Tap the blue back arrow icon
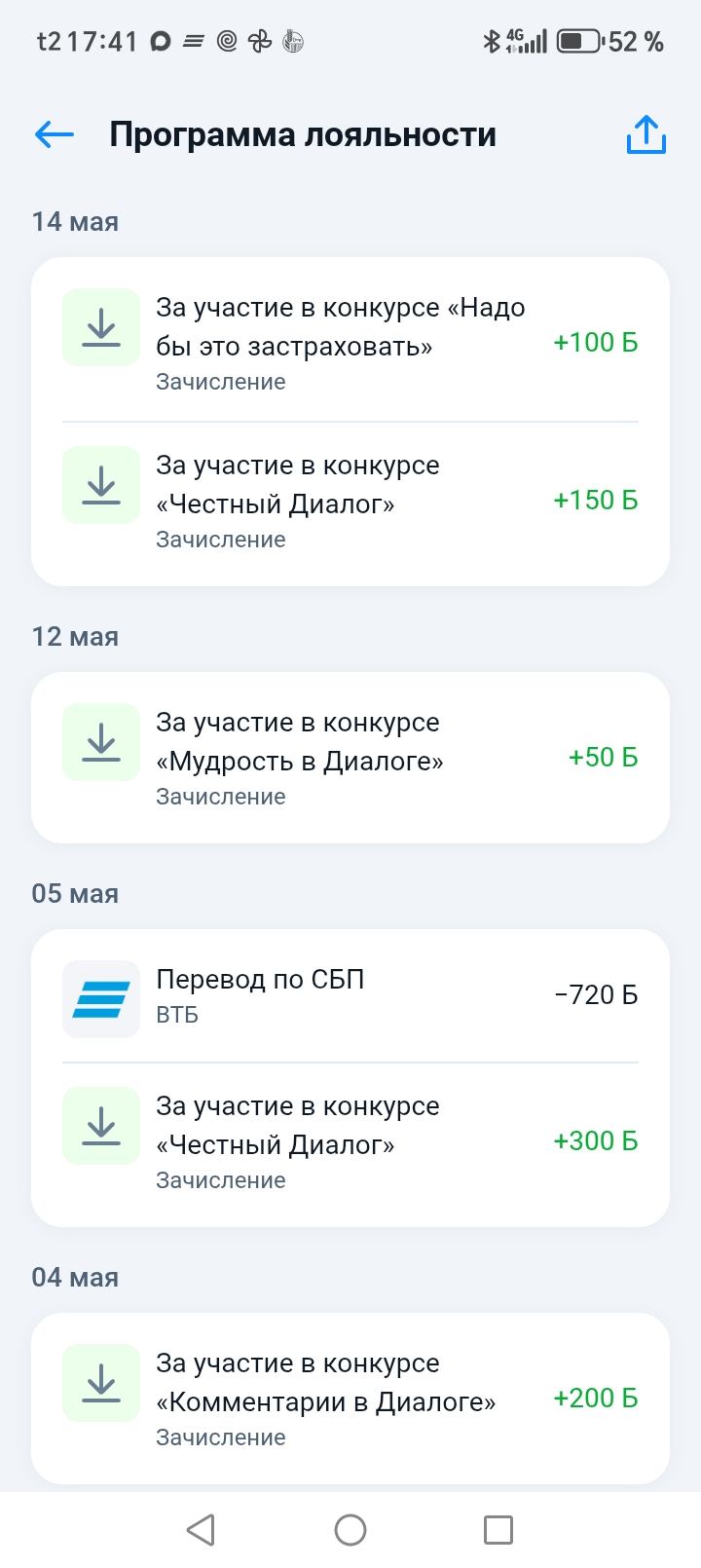The width and height of the screenshot is (701, 1568). 55,134
